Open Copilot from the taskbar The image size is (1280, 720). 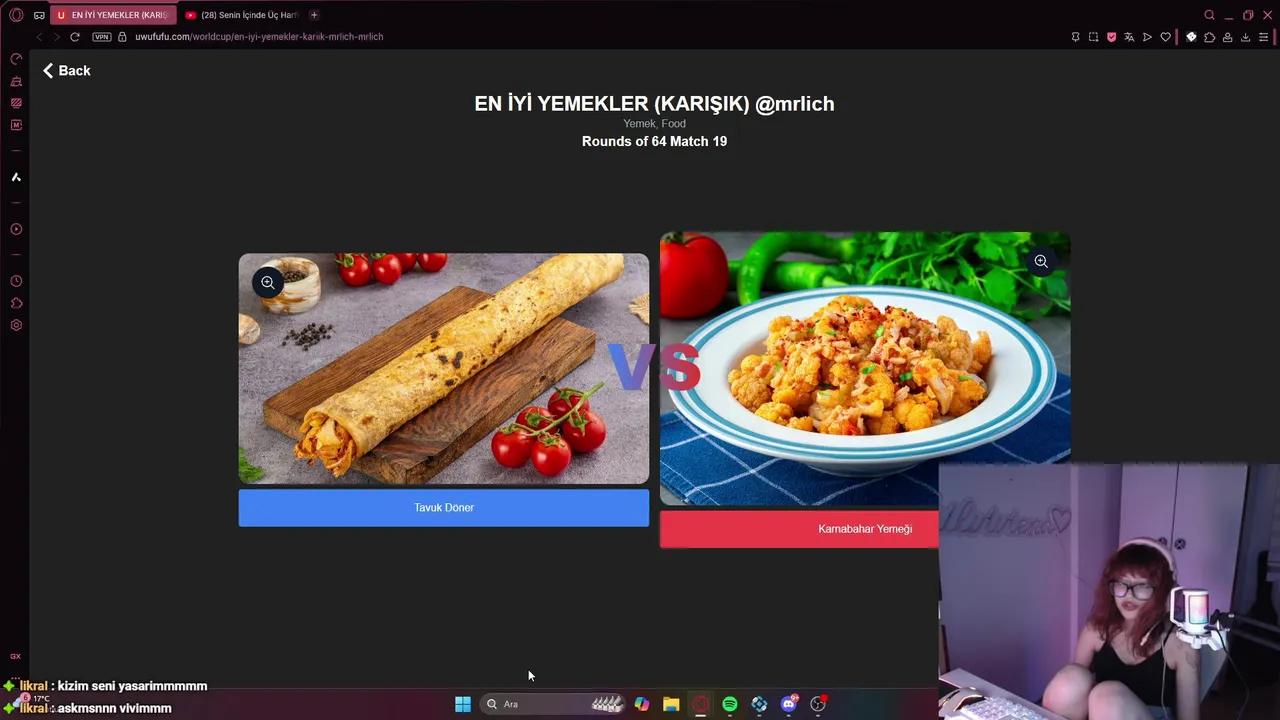[x=642, y=704]
